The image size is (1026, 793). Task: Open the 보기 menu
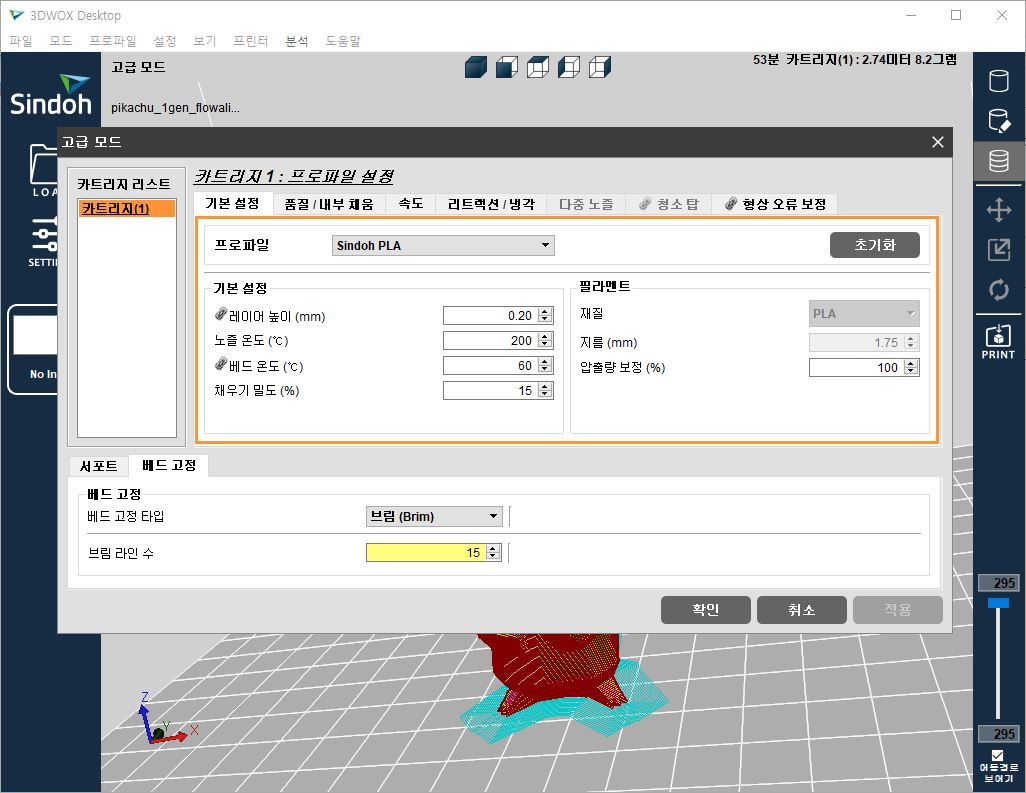click(x=204, y=41)
